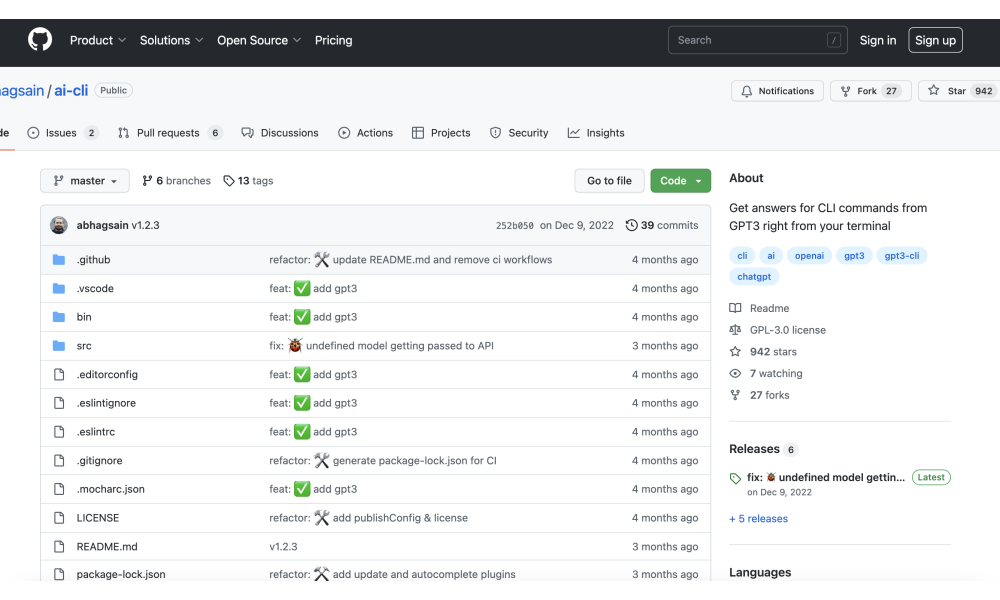Image resolution: width=1000 pixels, height=600 pixels.
Task: Click the abhagsain author avatar
Action: pyautogui.click(x=59, y=225)
